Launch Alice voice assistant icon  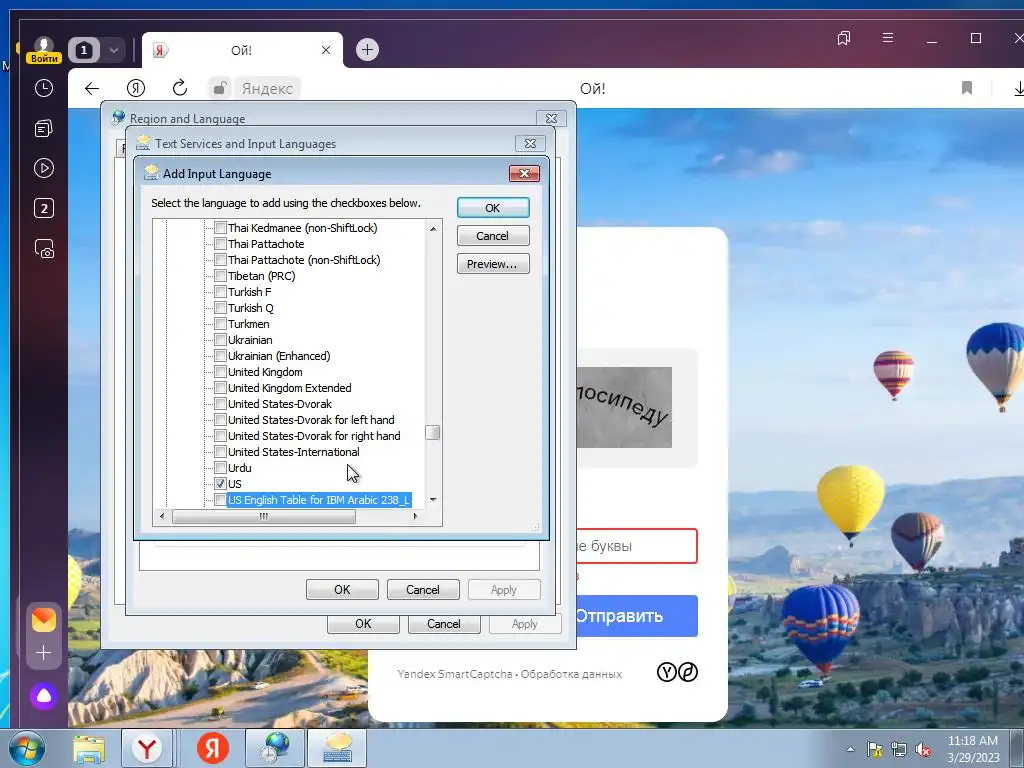44,696
